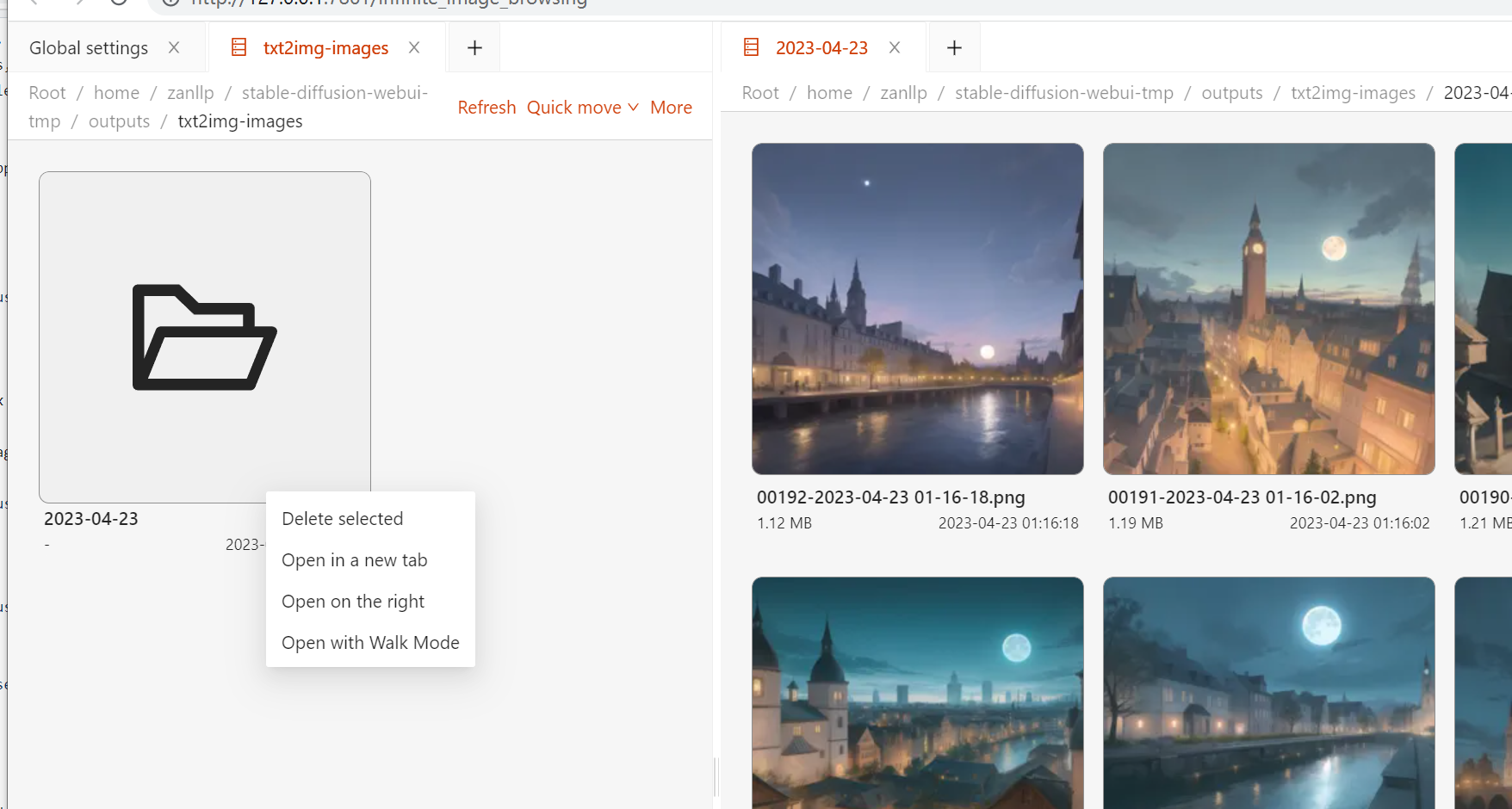Click file name 00192-2023-04-23 01-16-18.png

pos(890,497)
